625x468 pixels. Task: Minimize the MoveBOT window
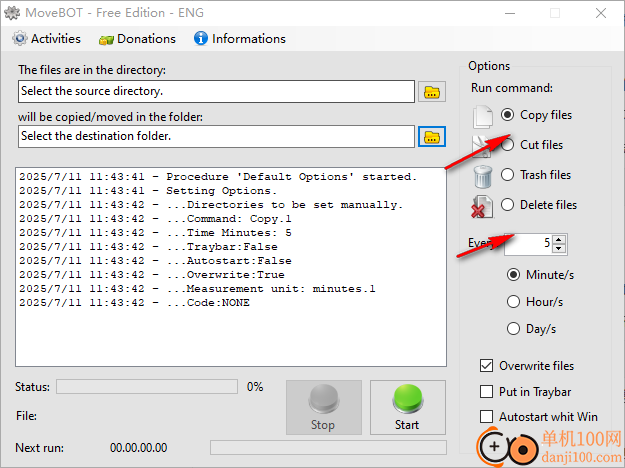tap(510, 13)
